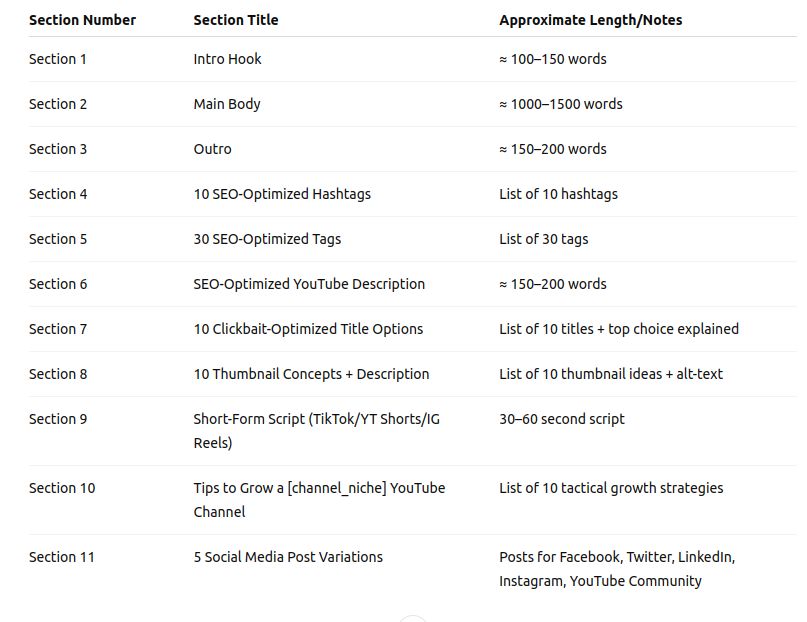
Task: Click the "≈ 1000–1500 words" note
Action: pos(560,104)
